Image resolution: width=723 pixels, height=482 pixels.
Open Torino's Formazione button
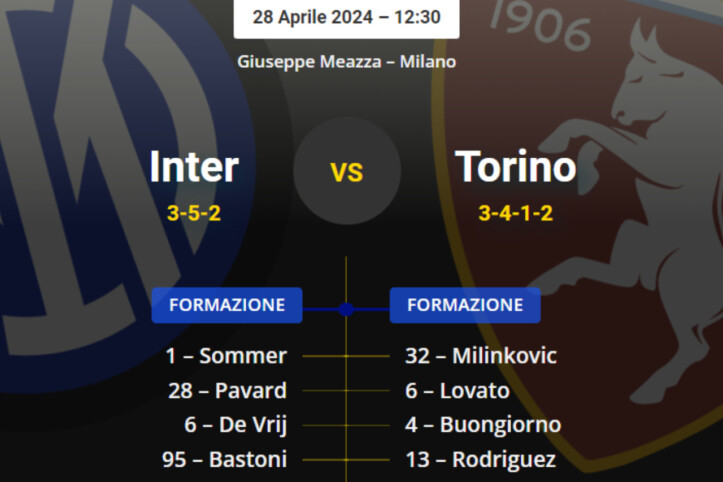click(465, 305)
